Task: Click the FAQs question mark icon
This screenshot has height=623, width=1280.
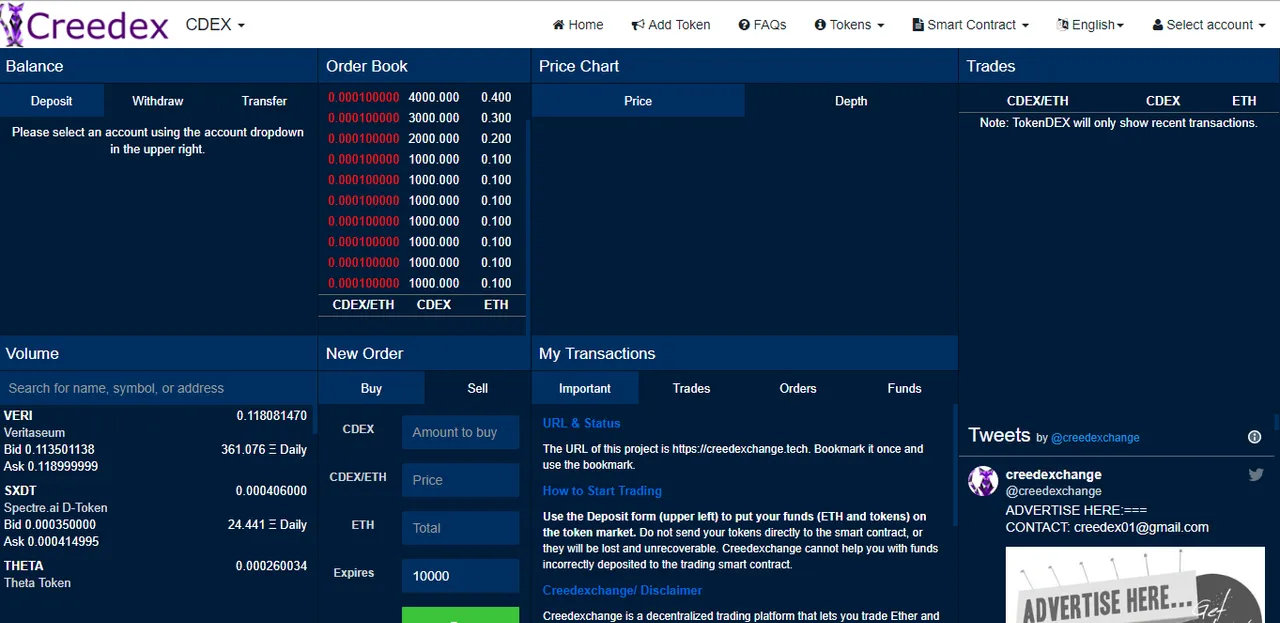Action: click(744, 25)
